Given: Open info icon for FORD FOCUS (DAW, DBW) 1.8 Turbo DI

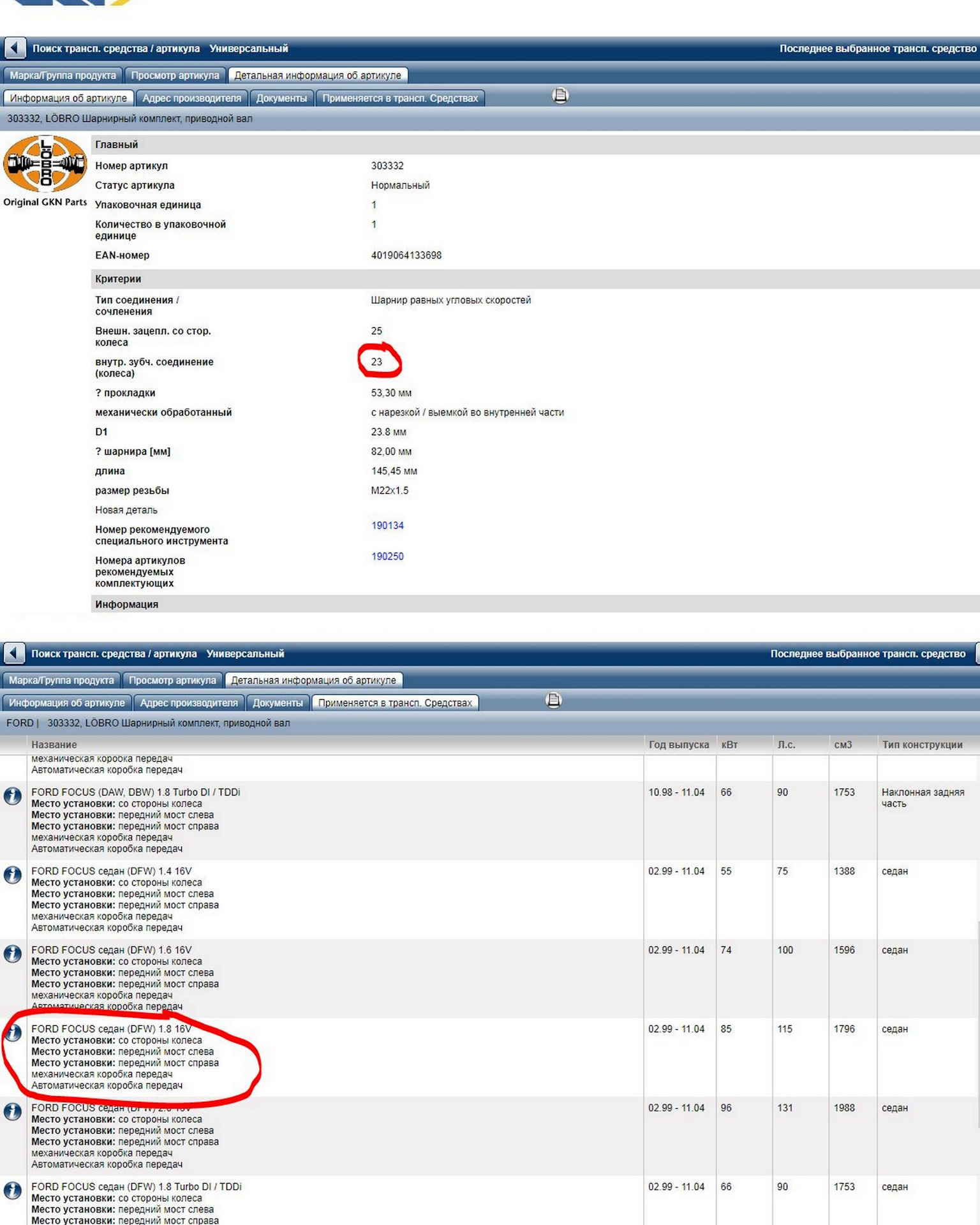Looking at the screenshot, I should tap(12, 796).
